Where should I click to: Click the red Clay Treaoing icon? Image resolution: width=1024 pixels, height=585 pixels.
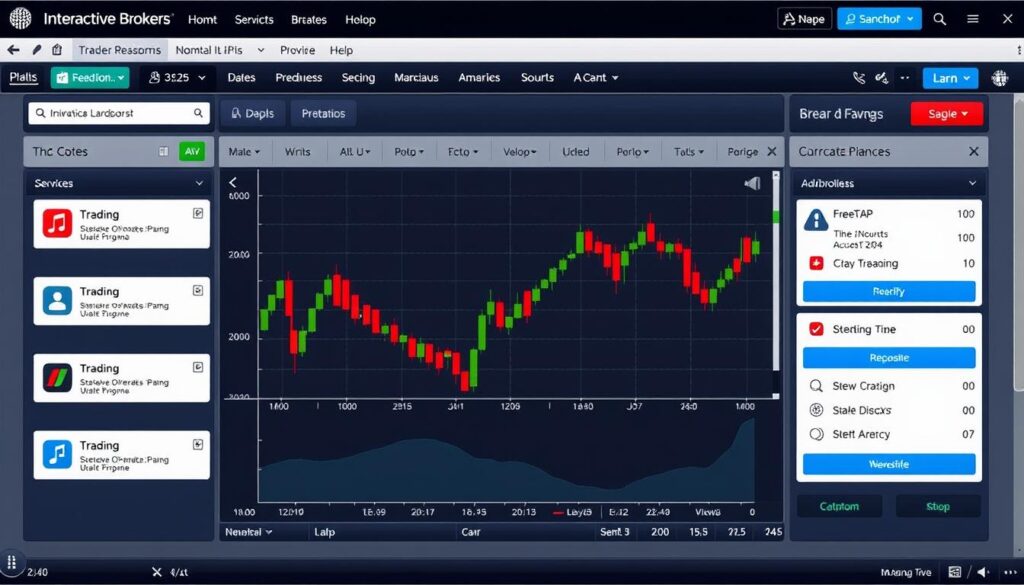816,263
